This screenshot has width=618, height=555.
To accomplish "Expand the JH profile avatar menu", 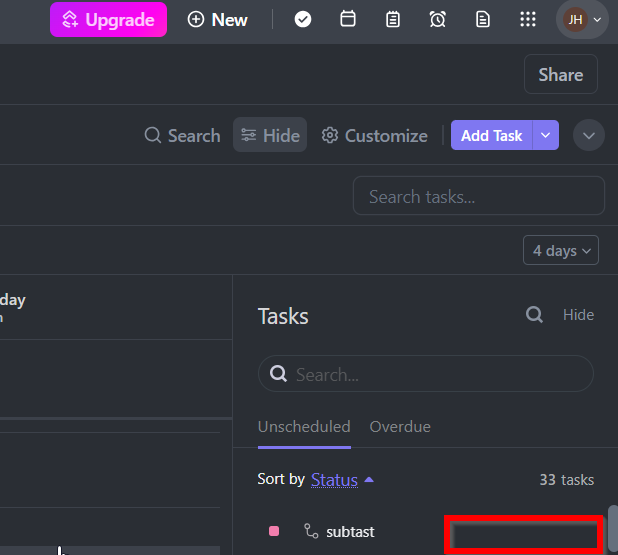I will tap(582, 19).
